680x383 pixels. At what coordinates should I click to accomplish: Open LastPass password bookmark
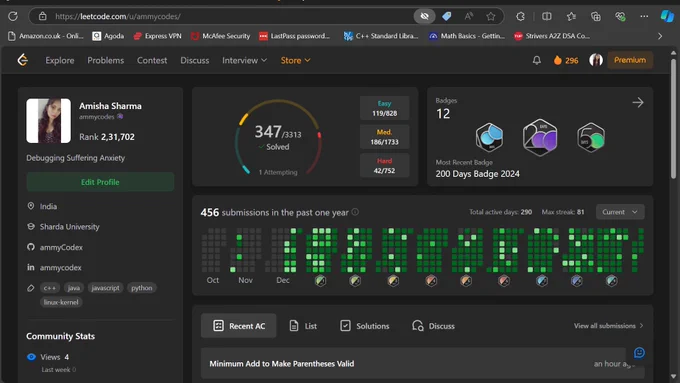294,36
